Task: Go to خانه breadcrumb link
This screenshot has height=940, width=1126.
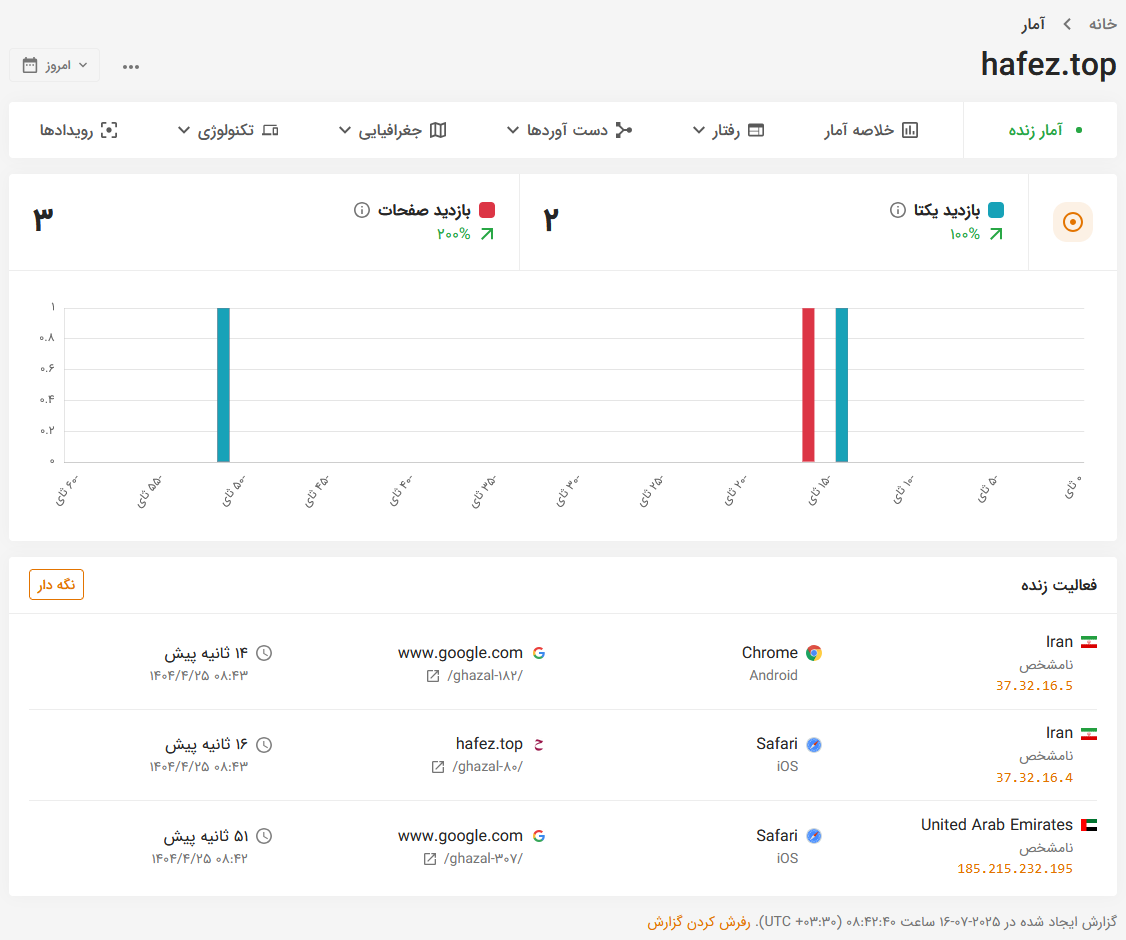Action: click(x=1102, y=24)
